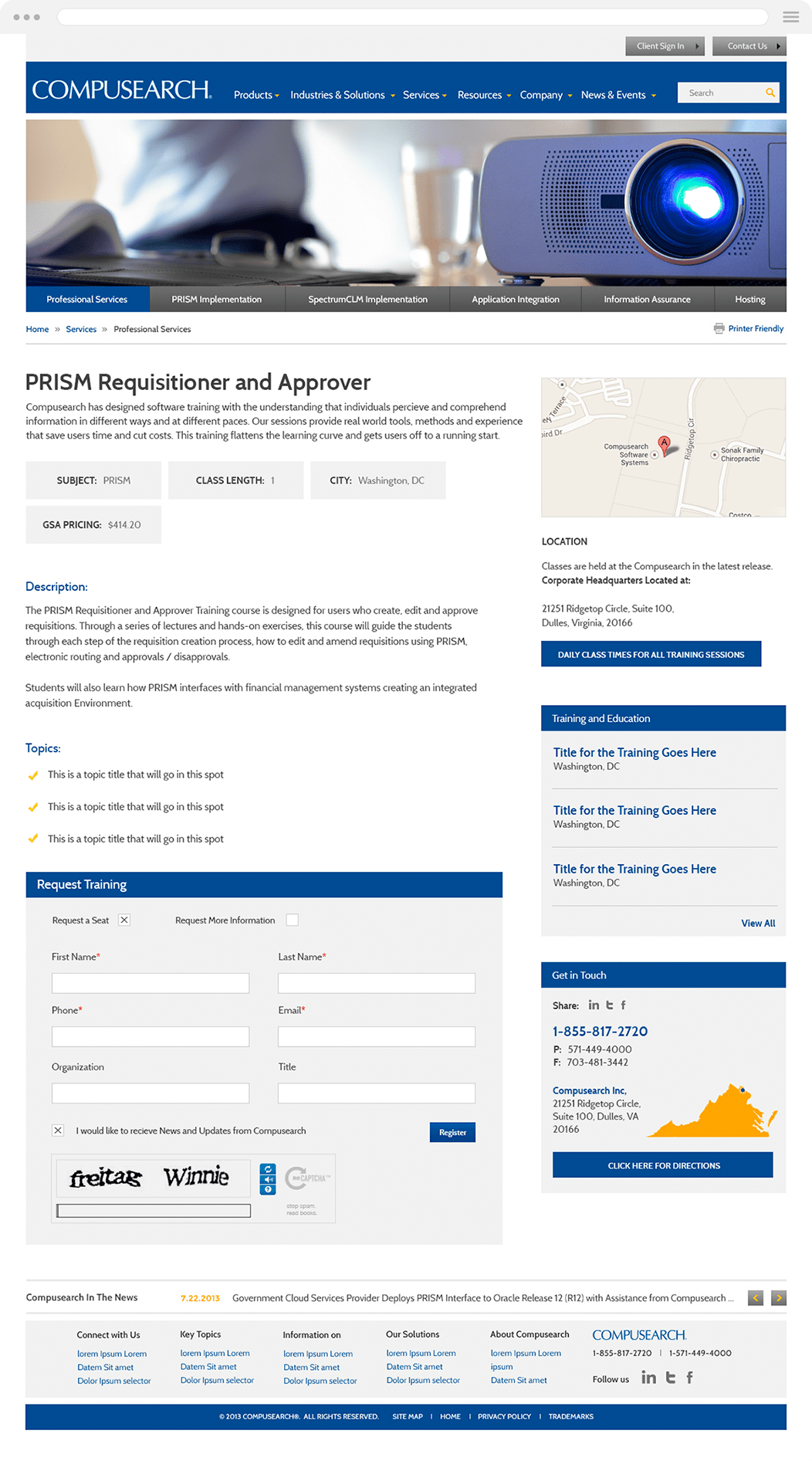Open the Trademarks footer link
The height and width of the screenshot is (1461, 812).
571,1417
